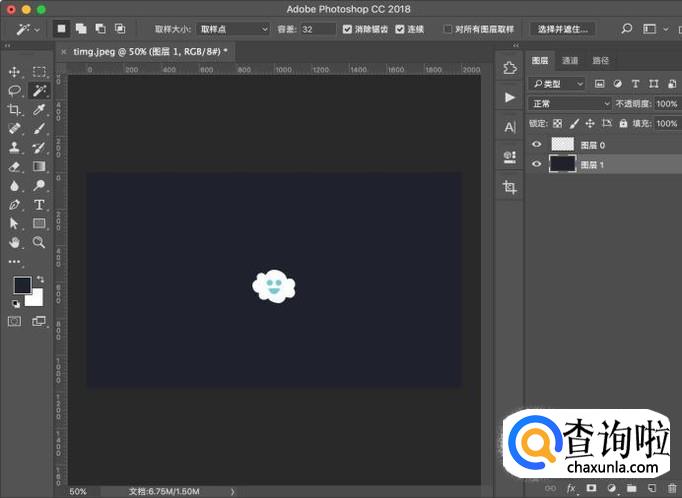Select the Eyedropper tool
Viewport: 682px width, 498px height.
tap(39, 110)
